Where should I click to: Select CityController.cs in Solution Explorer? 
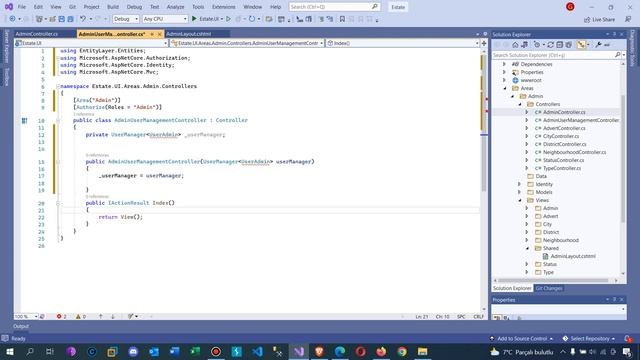[561, 136]
